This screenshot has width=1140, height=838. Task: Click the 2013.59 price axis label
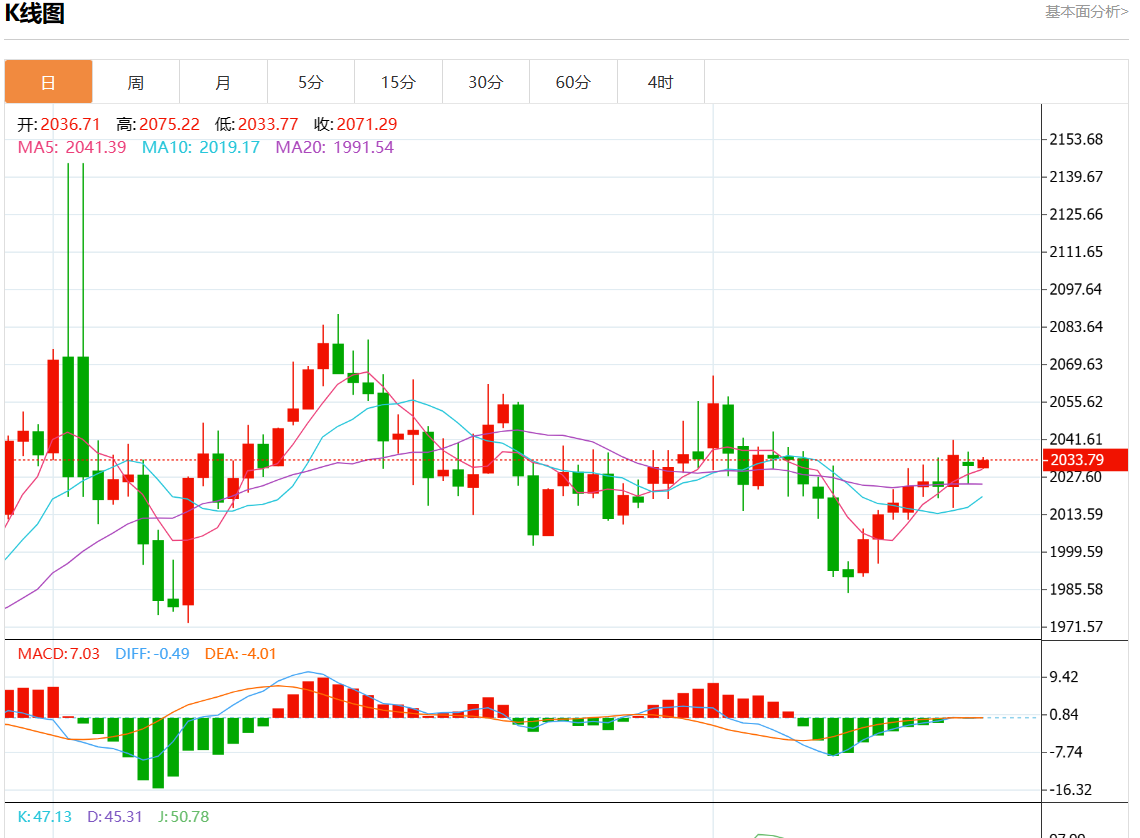(x=1076, y=515)
